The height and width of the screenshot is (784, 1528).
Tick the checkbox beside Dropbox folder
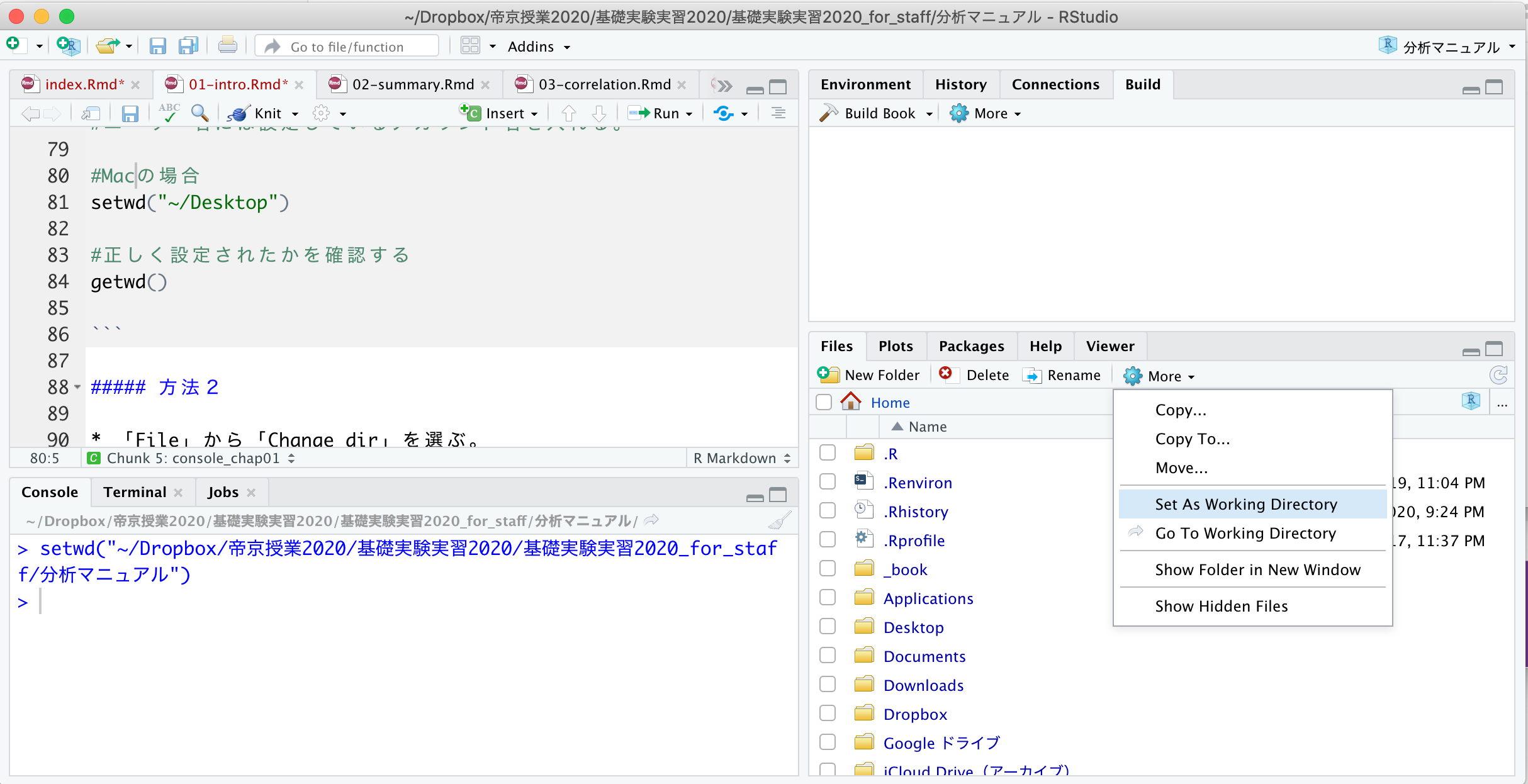click(828, 714)
